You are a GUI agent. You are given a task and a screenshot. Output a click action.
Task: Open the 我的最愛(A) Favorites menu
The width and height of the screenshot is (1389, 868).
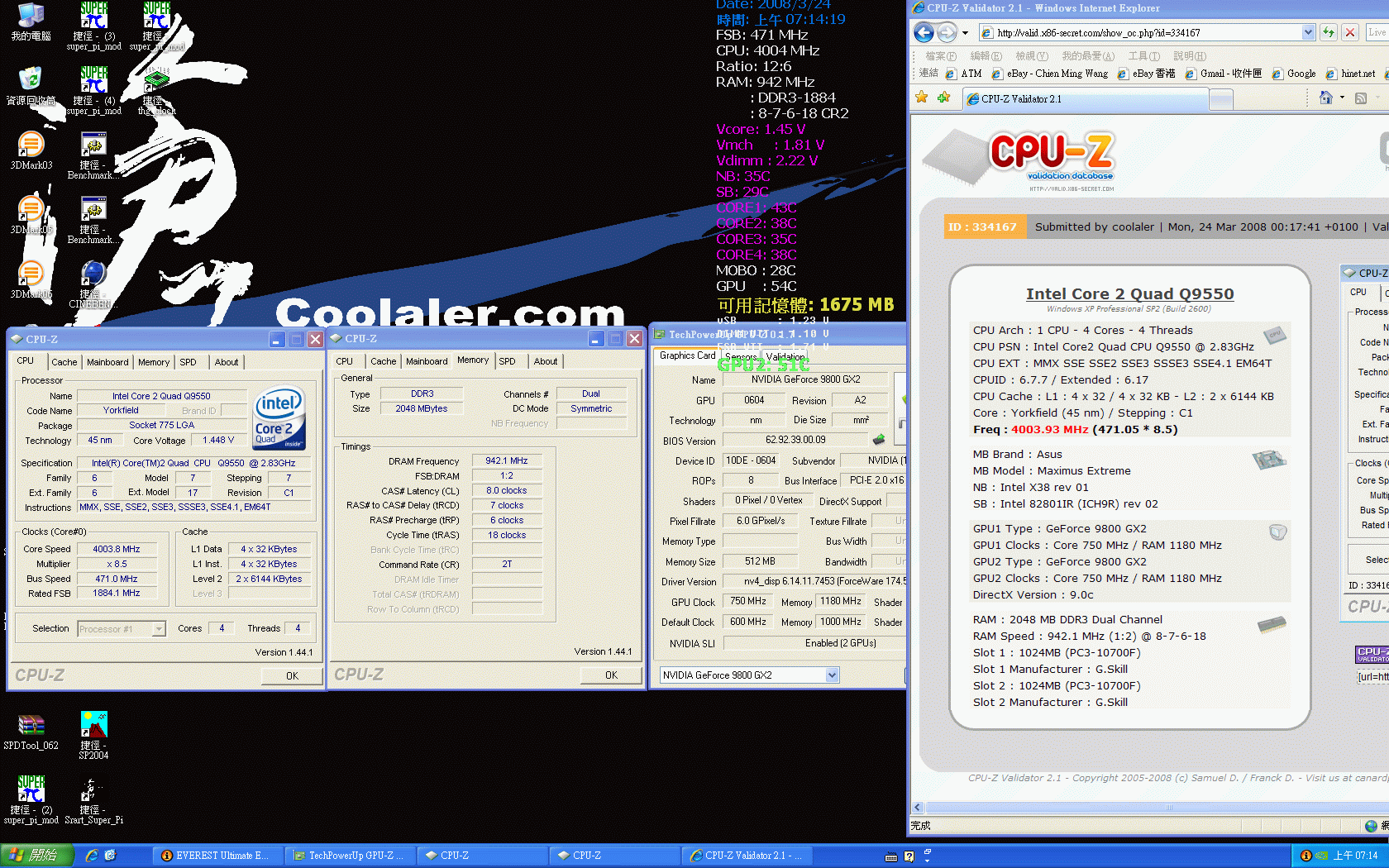[1087, 56]
